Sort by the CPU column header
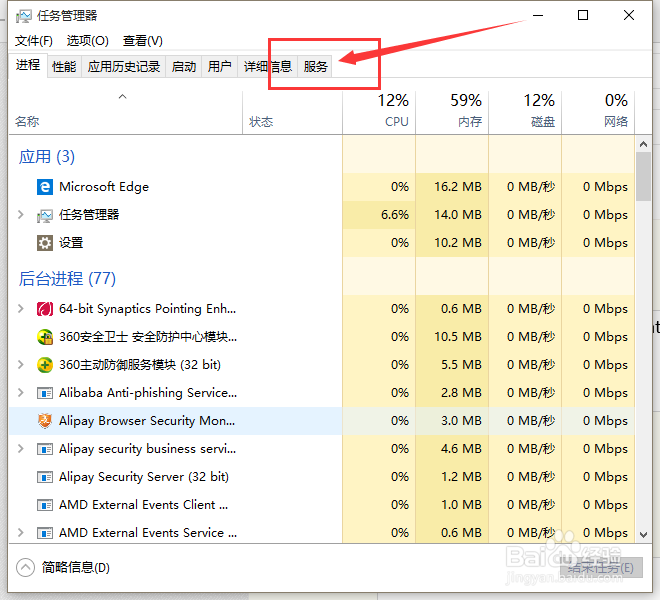This screenshot has height=600, width=660. tap(379, 113)
